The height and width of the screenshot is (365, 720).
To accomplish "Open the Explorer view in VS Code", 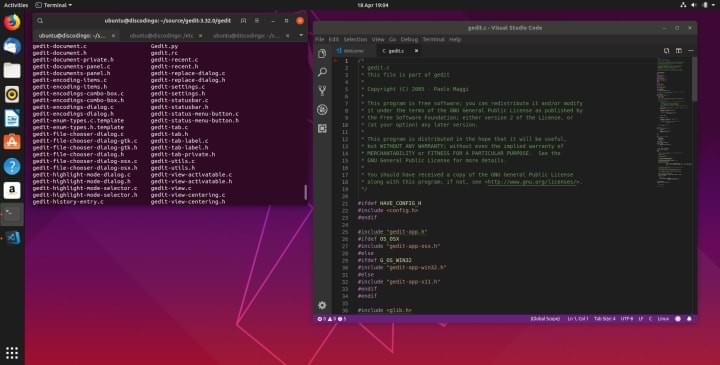I will pos(322,53).
